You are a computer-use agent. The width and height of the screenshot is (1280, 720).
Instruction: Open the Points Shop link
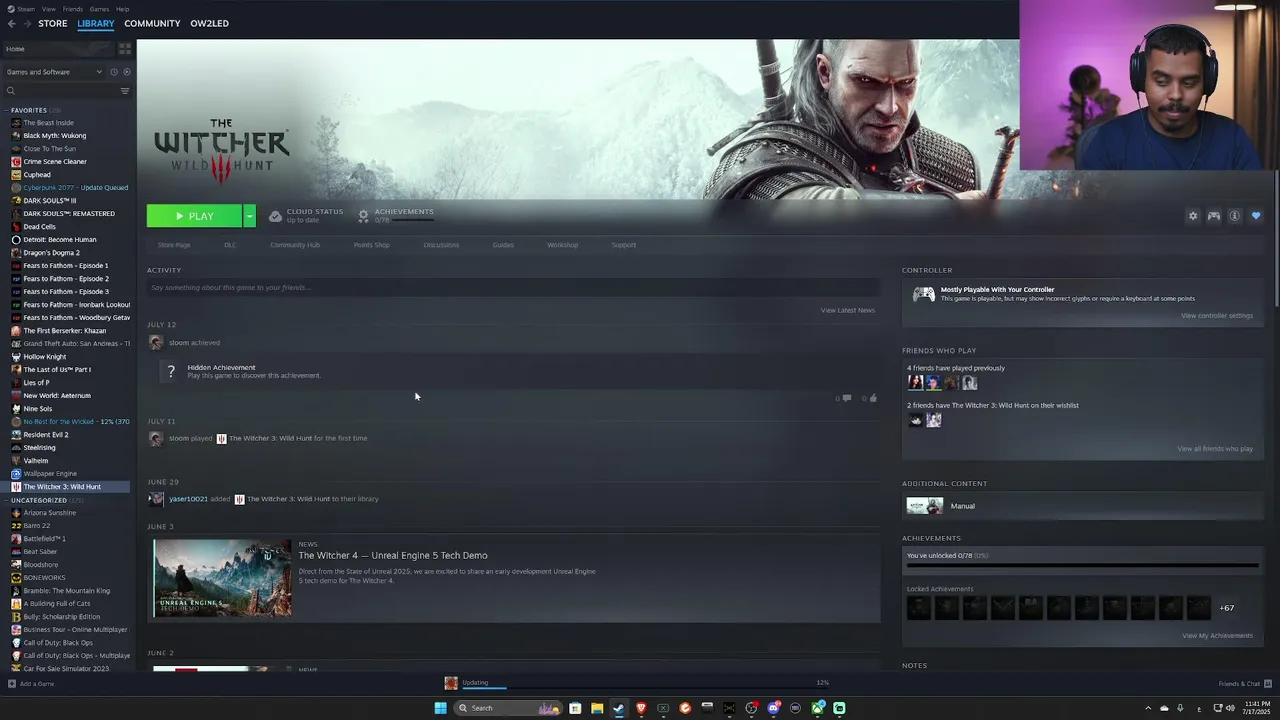pyautogui.click(x=371, y=245)
